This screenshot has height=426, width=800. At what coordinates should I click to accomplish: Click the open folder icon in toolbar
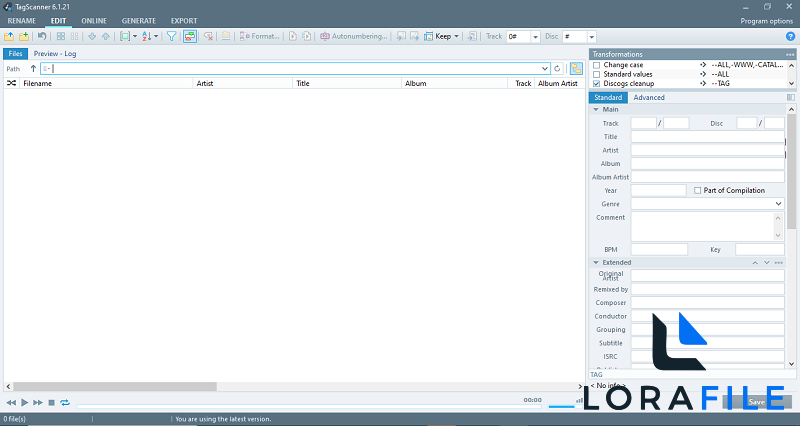pyautogui.click(x=9, y=36)
